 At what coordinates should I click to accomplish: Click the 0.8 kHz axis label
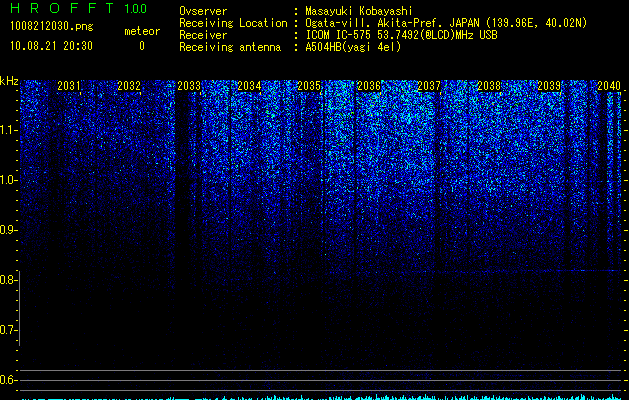tap(9, 280)
